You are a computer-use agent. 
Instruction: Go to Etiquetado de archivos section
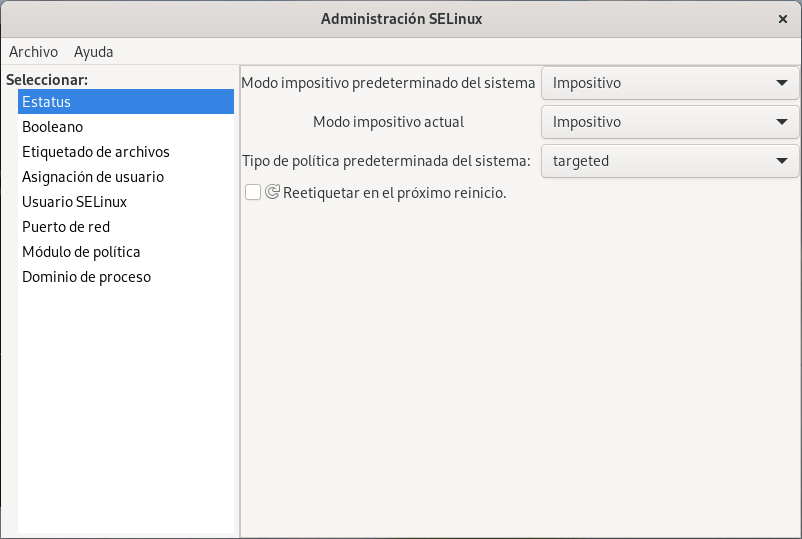pos(96,152)
